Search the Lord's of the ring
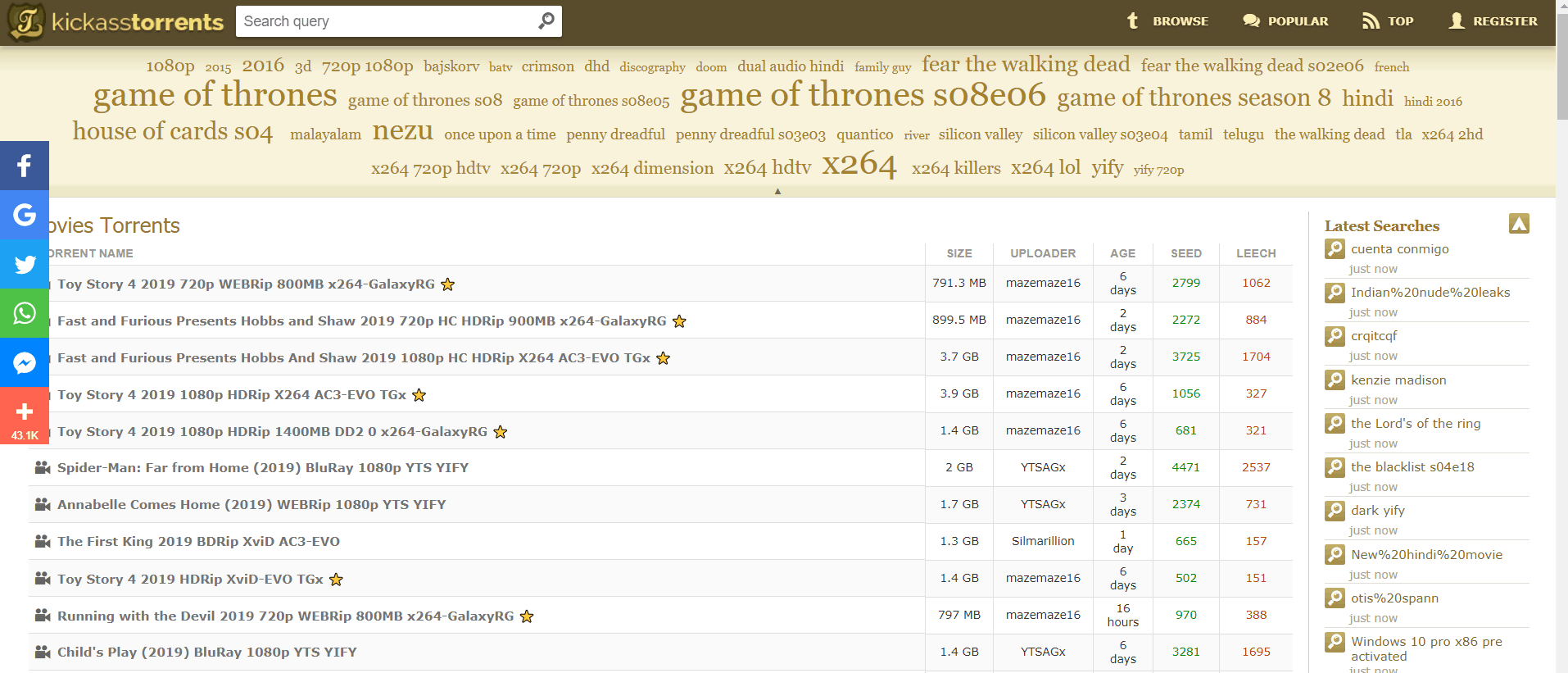This screenshot has width=1568, height=673. pyautogui.click(x=1416, y=424)
